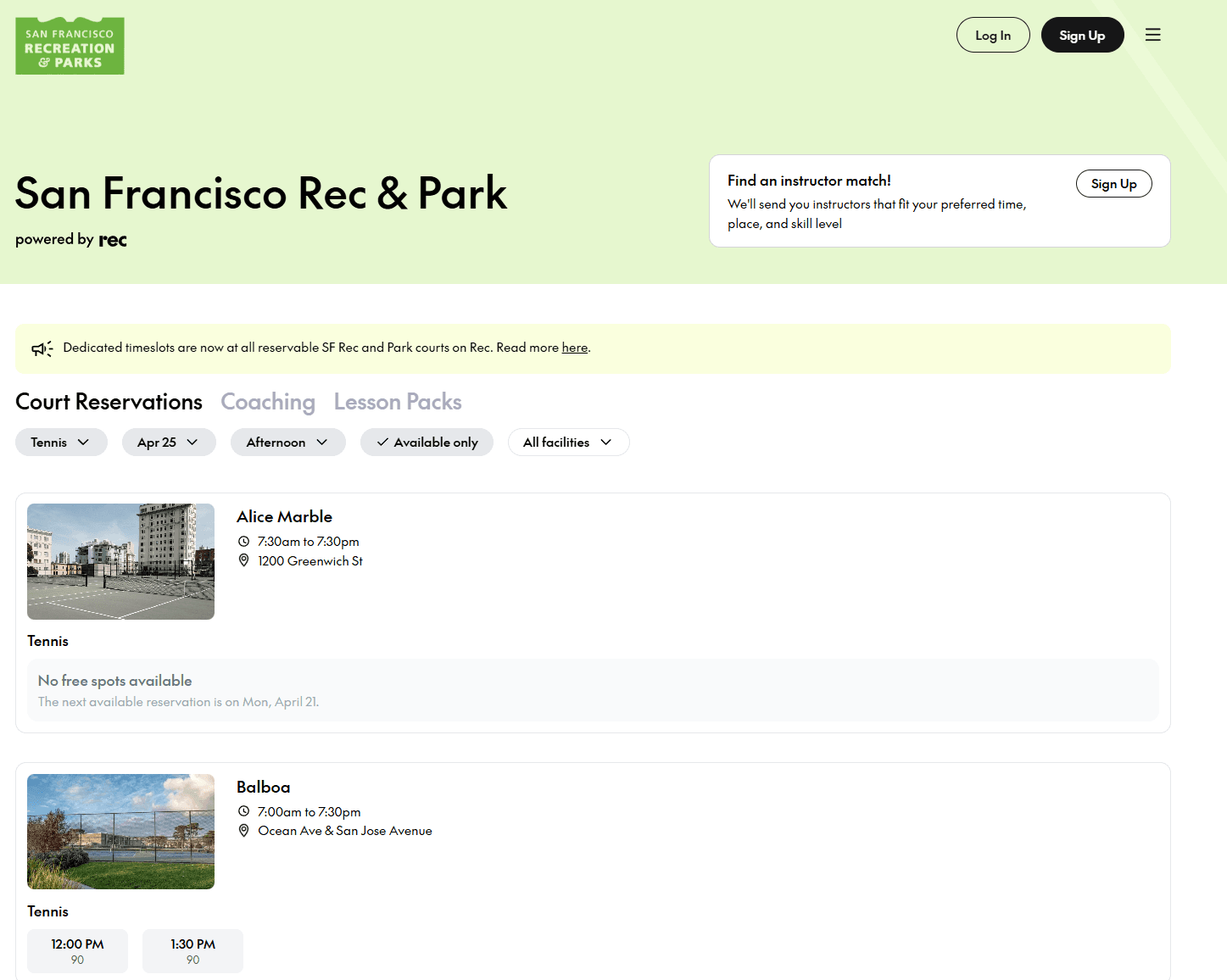1227x980 pixels.
Task: Open the hamburger menu icon
Action: pos(1152,35)
